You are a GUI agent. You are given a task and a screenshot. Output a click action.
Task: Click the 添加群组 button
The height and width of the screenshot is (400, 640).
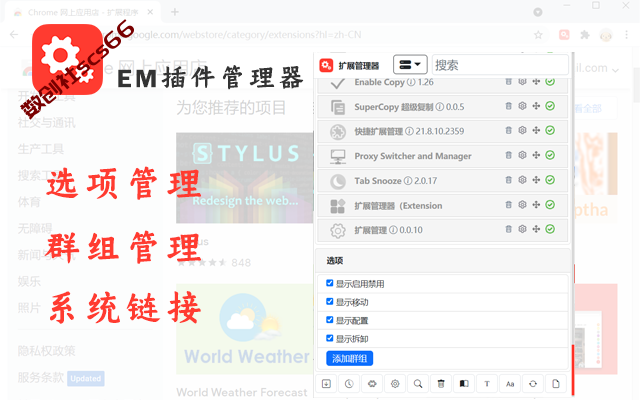(349, 358)
